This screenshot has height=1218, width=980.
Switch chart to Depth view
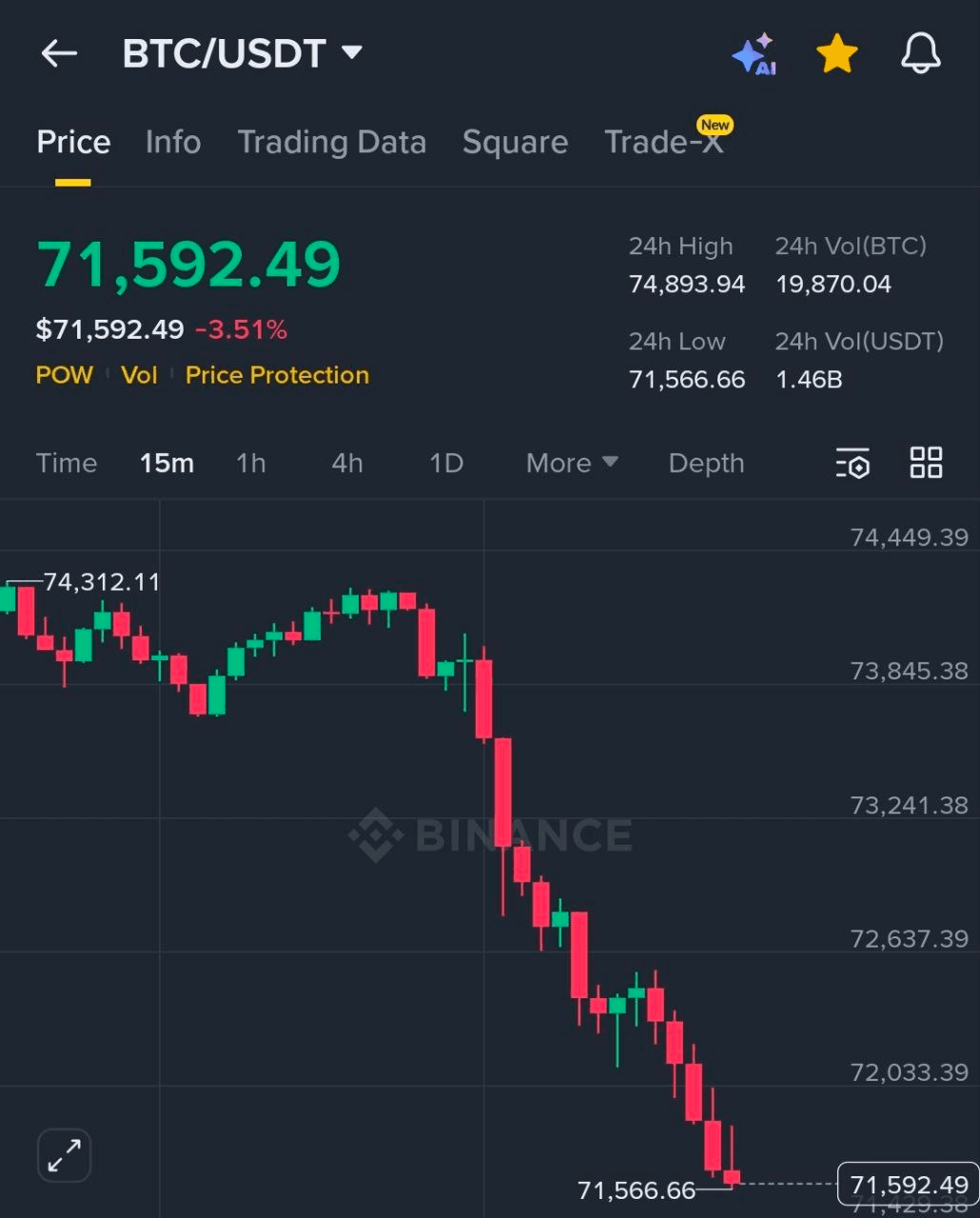[706, 463]
